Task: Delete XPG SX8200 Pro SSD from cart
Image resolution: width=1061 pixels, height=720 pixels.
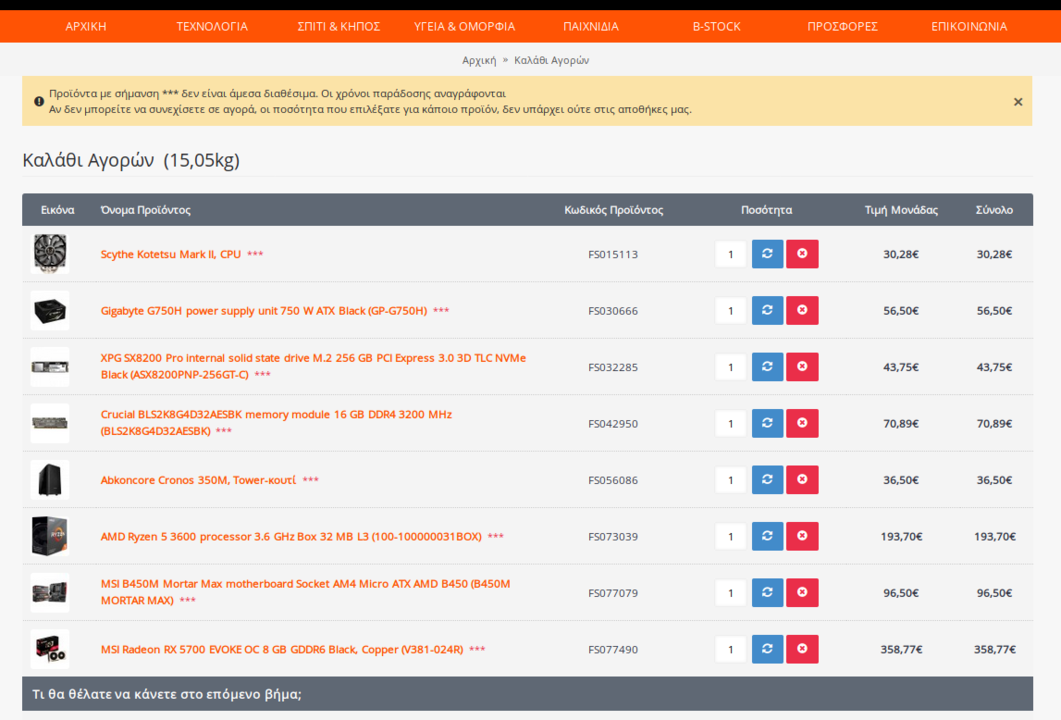Action: point(802,367)
